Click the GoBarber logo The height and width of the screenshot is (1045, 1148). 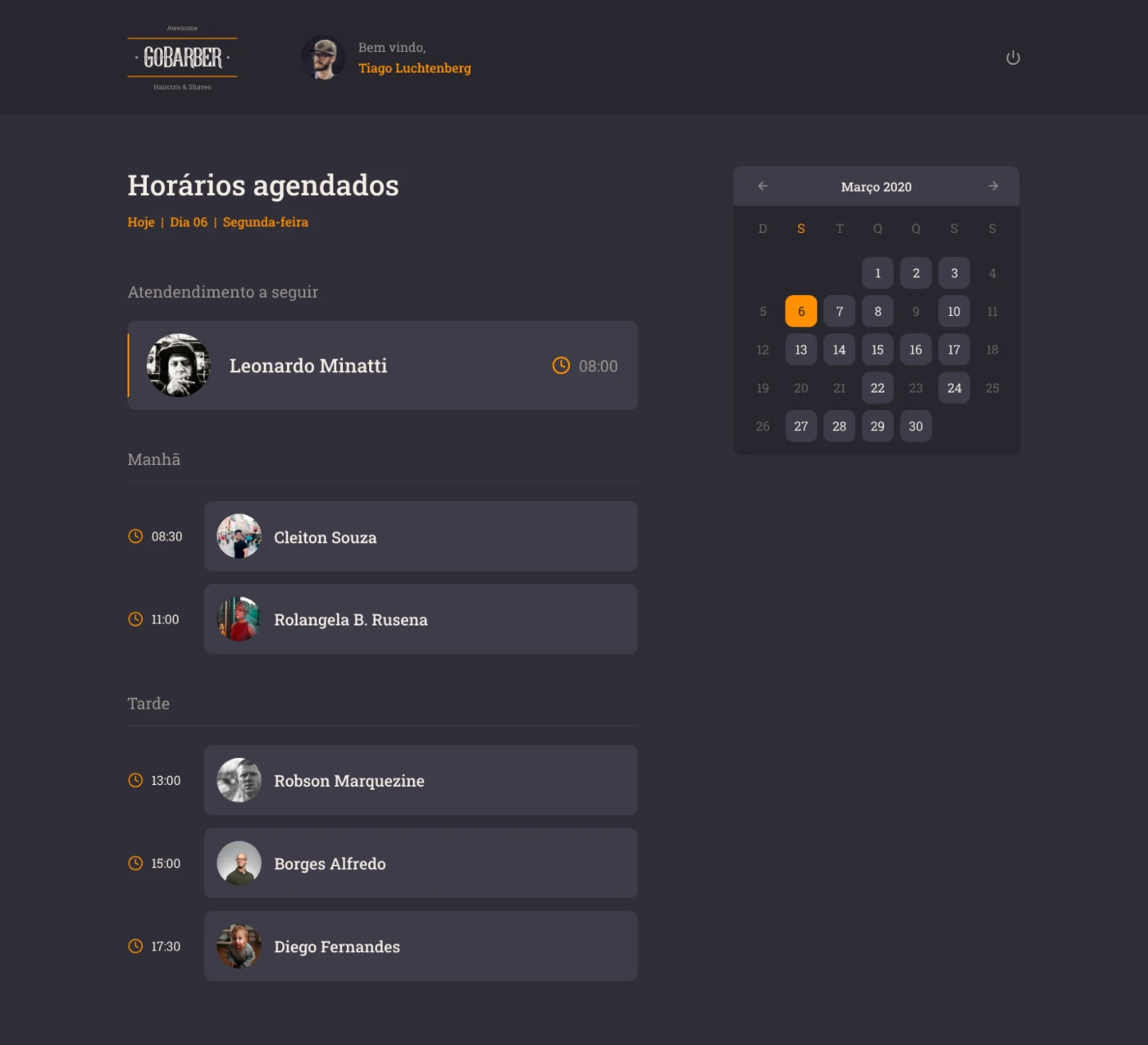(x=182, y=57)
